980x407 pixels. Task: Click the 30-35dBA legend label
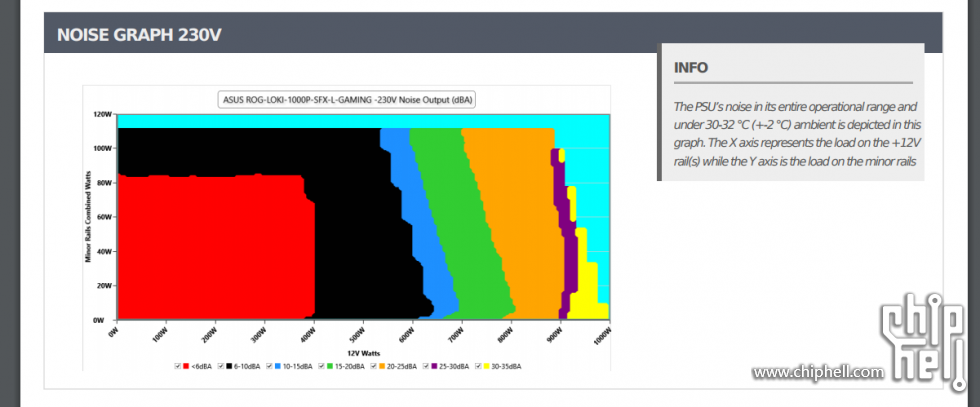pos(506,366)
